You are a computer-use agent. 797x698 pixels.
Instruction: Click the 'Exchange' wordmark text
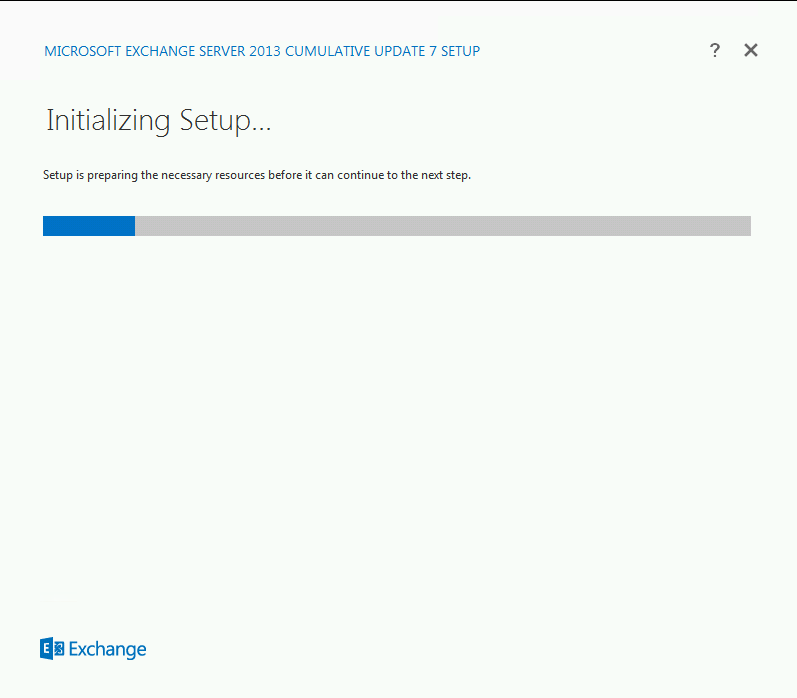(x=107, y=649)
